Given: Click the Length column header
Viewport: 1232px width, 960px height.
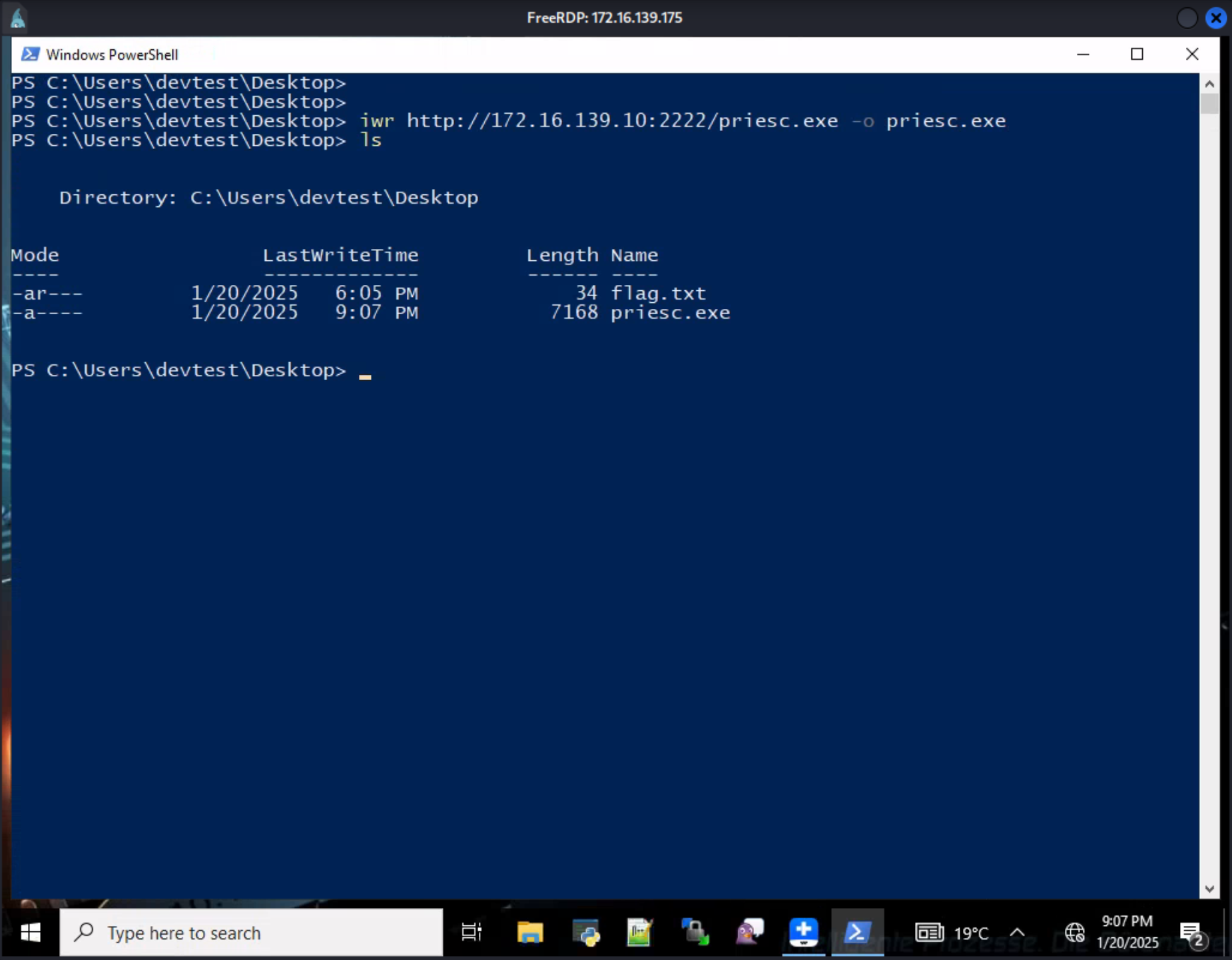Looking at the screenshot, I should point(562,255).
